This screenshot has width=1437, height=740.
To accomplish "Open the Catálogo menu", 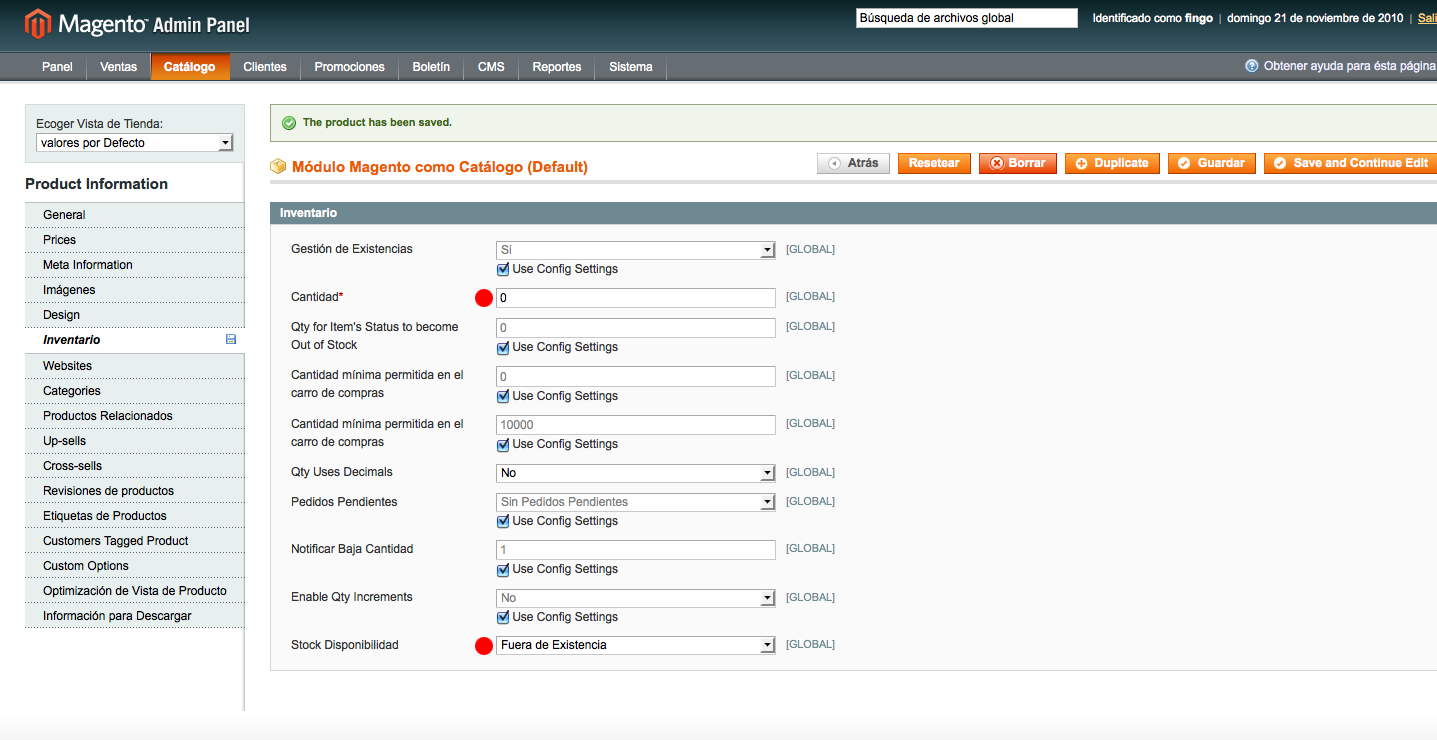I will (190, 67).
